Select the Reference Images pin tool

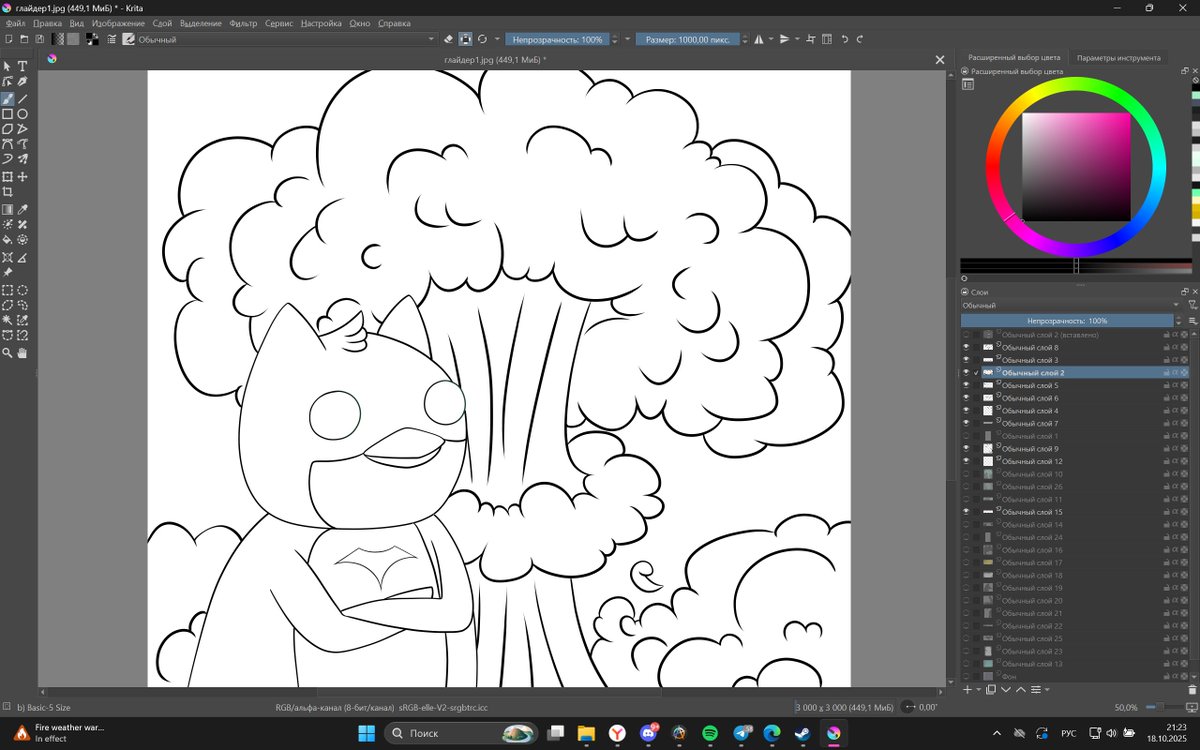7,272
